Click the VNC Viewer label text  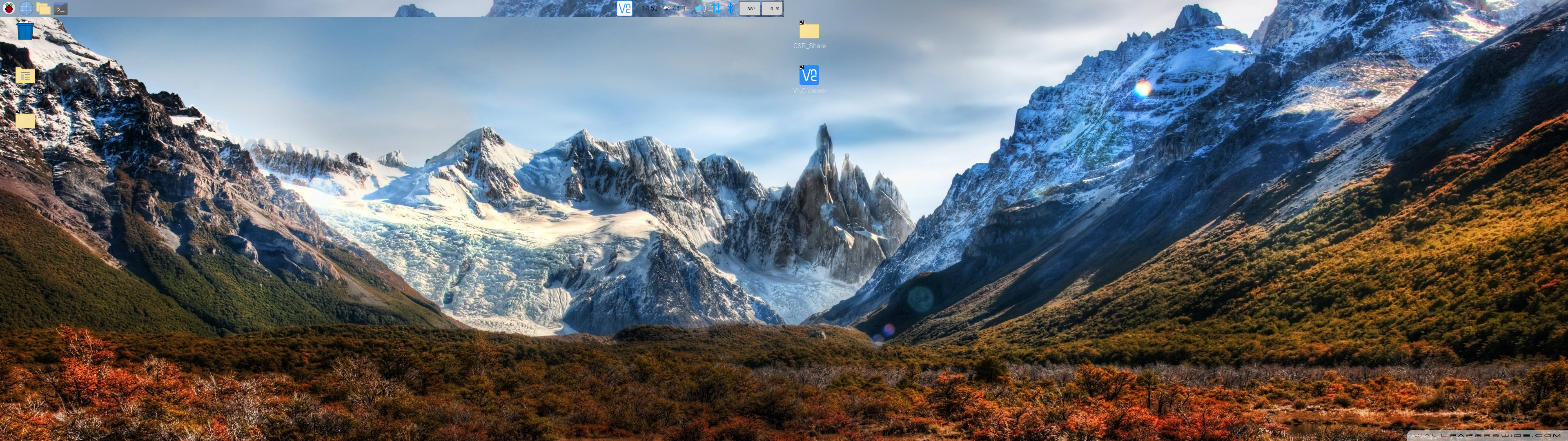coord(809,91)
